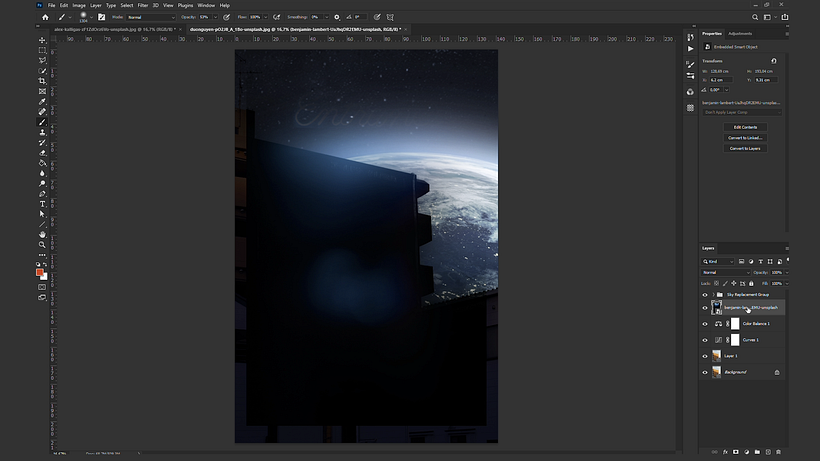Expand the Sky Replacement Group
This screenshot has width=820, height=461.
coord(713,295)
